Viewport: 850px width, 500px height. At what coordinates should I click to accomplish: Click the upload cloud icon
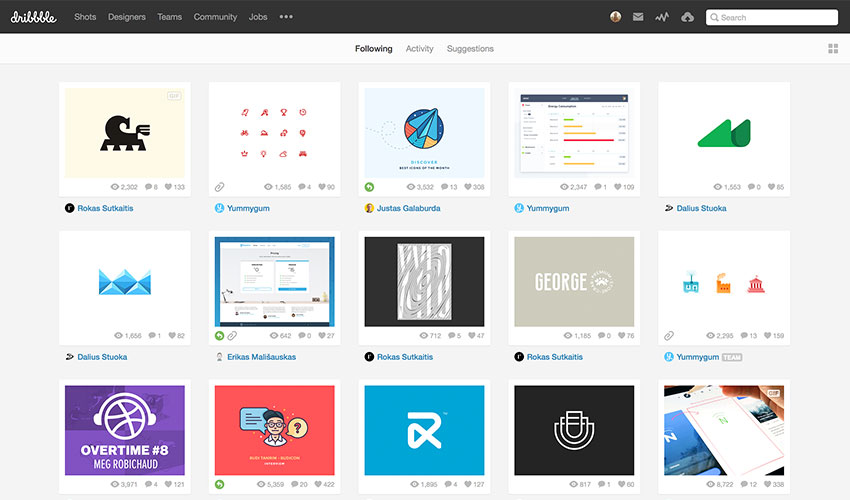click(687, 17)
